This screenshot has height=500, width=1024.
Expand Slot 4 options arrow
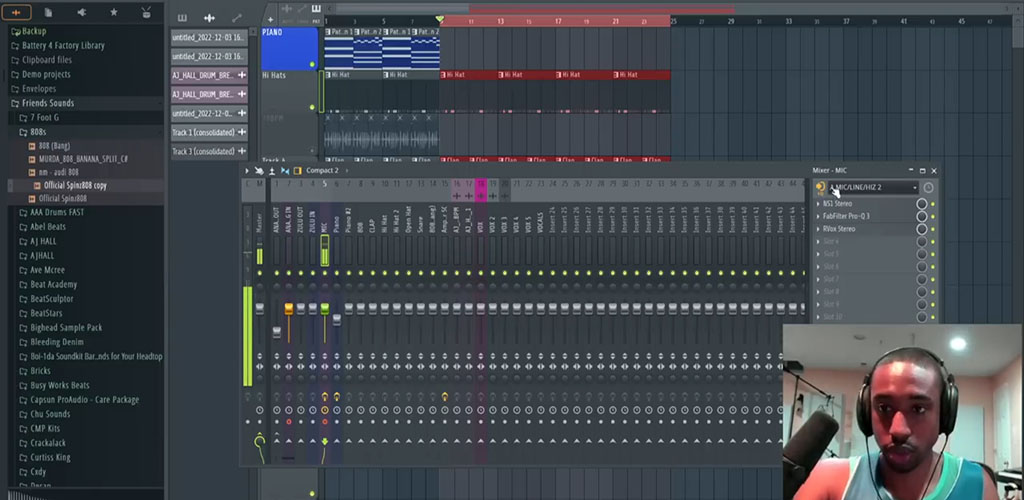(x=818, y=242)
